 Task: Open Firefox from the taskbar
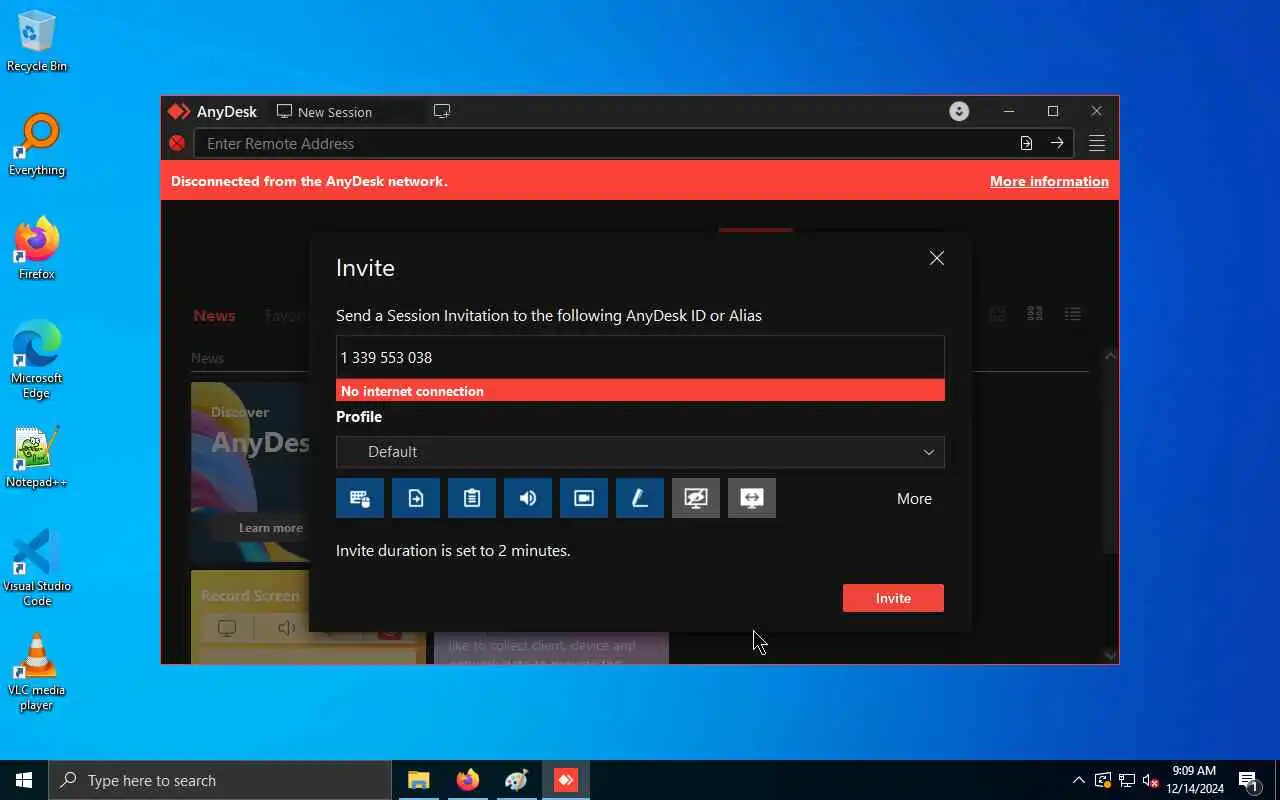tap(467, 780)
